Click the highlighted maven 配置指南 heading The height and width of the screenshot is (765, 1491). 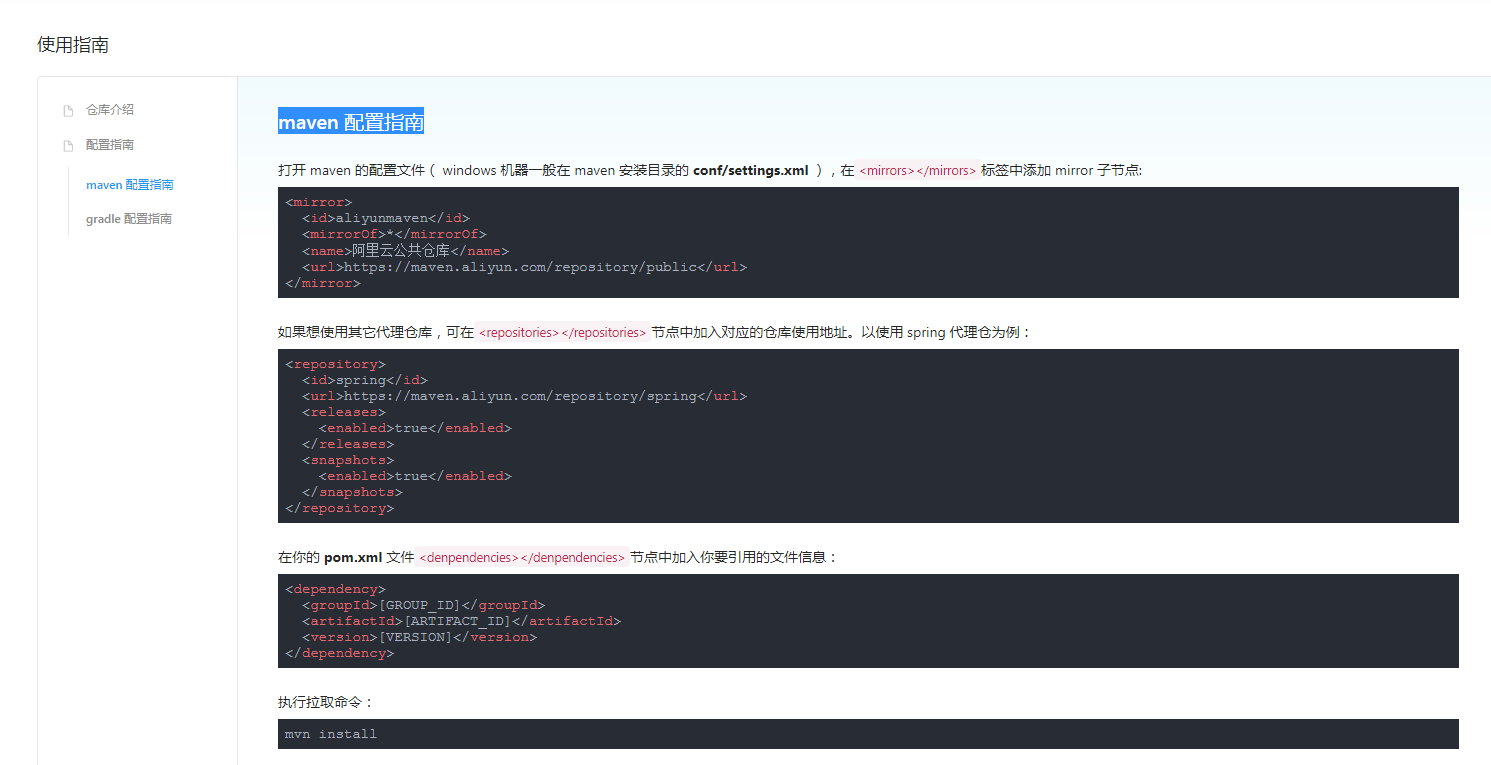tap(351, 122)
